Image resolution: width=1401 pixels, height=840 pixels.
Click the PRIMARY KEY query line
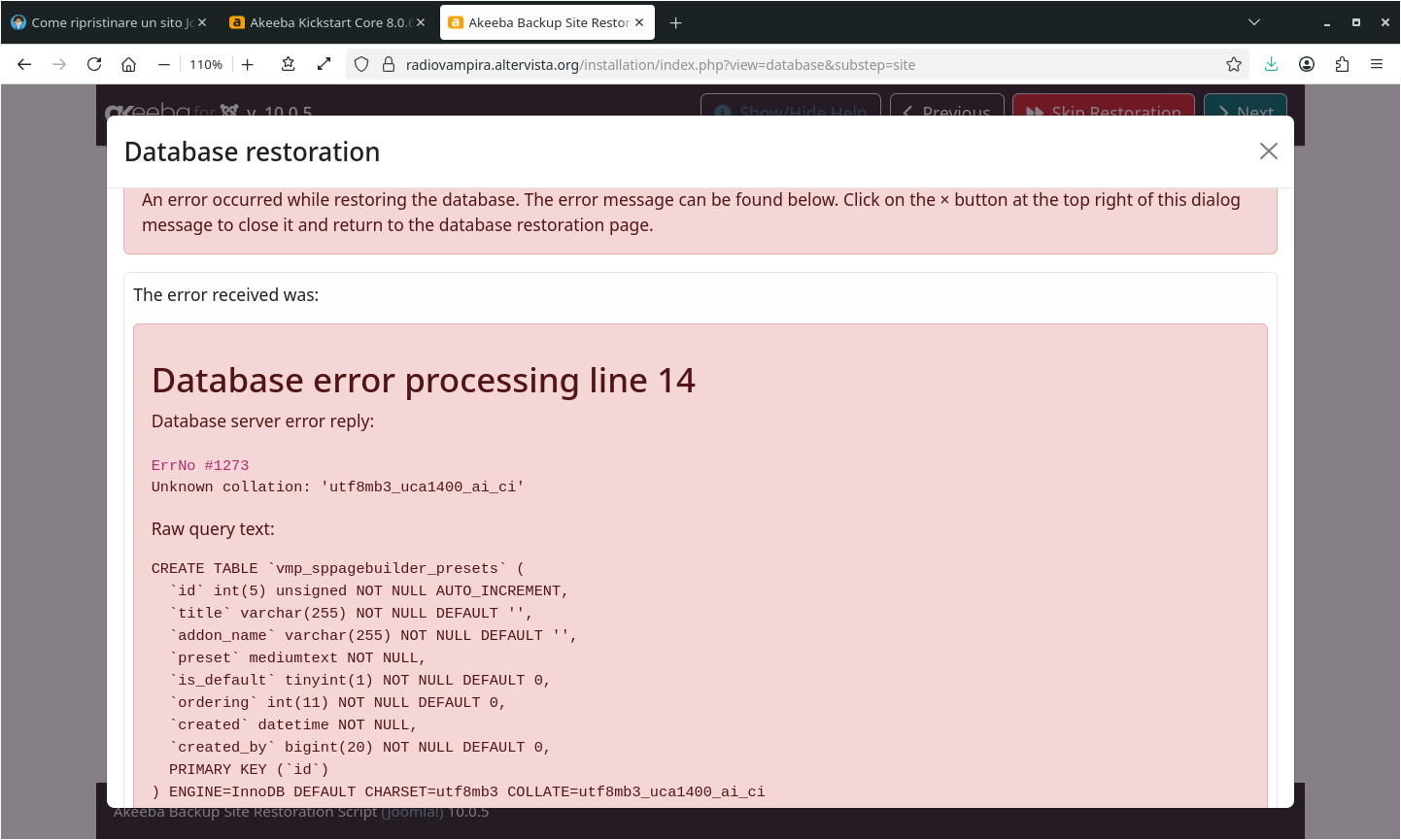(249, 770)
